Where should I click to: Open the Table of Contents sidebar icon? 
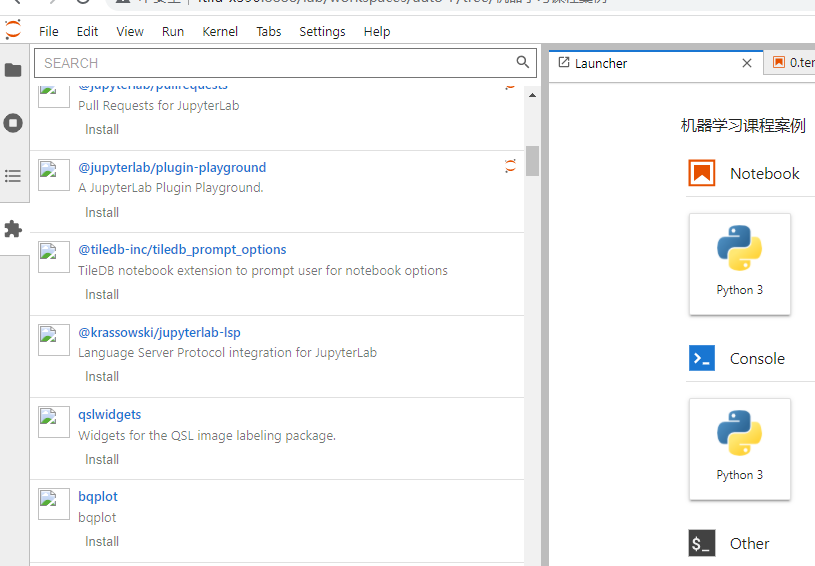pos(13,176)
